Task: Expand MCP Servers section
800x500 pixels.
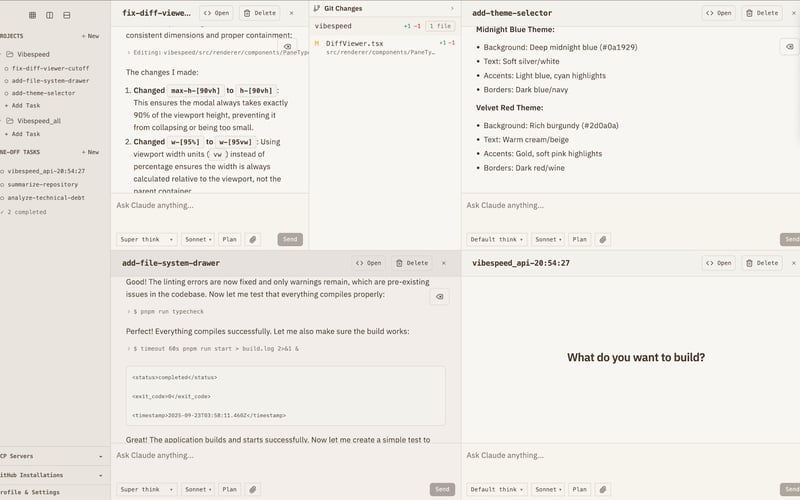Action: pyautogui.click(x=54, y=456)
